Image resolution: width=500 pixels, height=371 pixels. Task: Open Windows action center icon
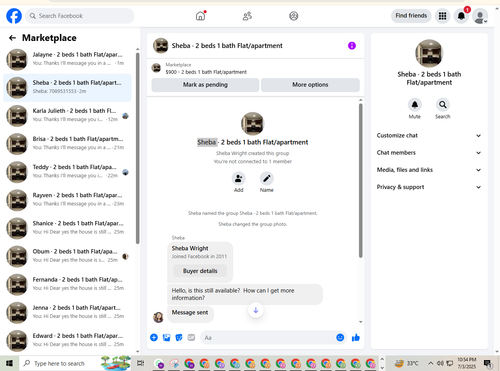pos(487,363)
